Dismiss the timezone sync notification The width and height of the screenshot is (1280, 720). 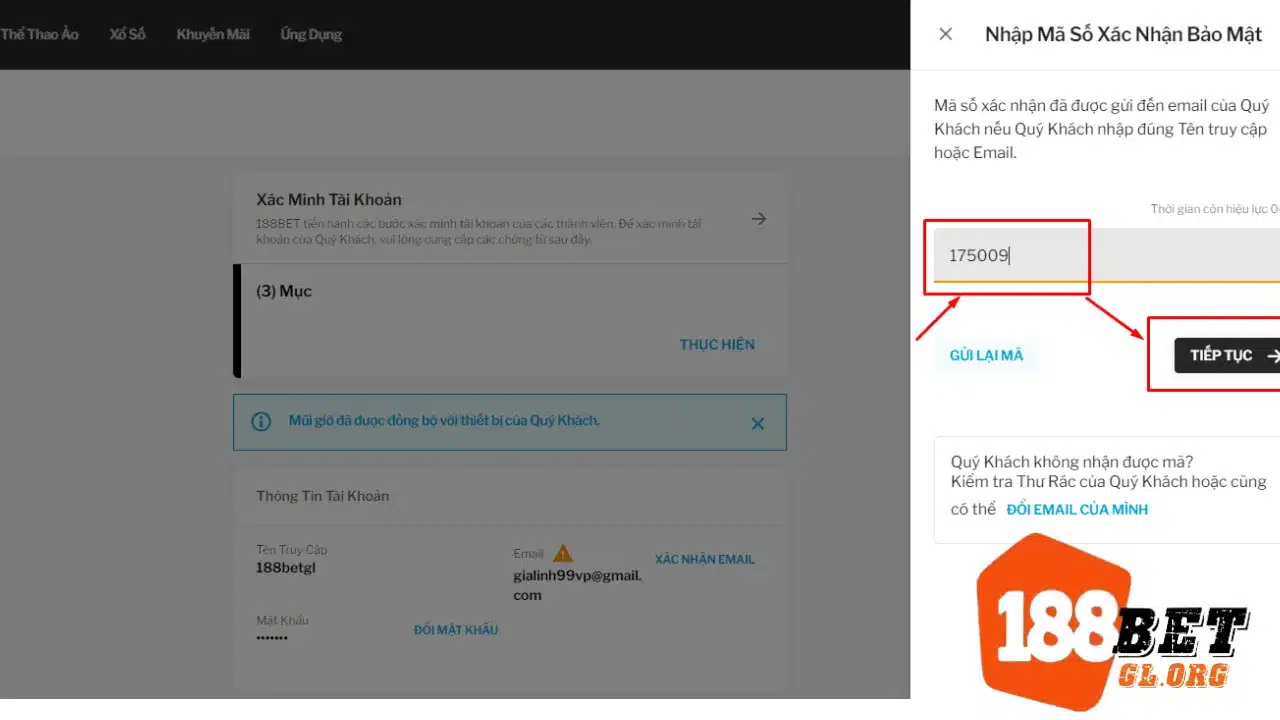click(x=758, y=423)
